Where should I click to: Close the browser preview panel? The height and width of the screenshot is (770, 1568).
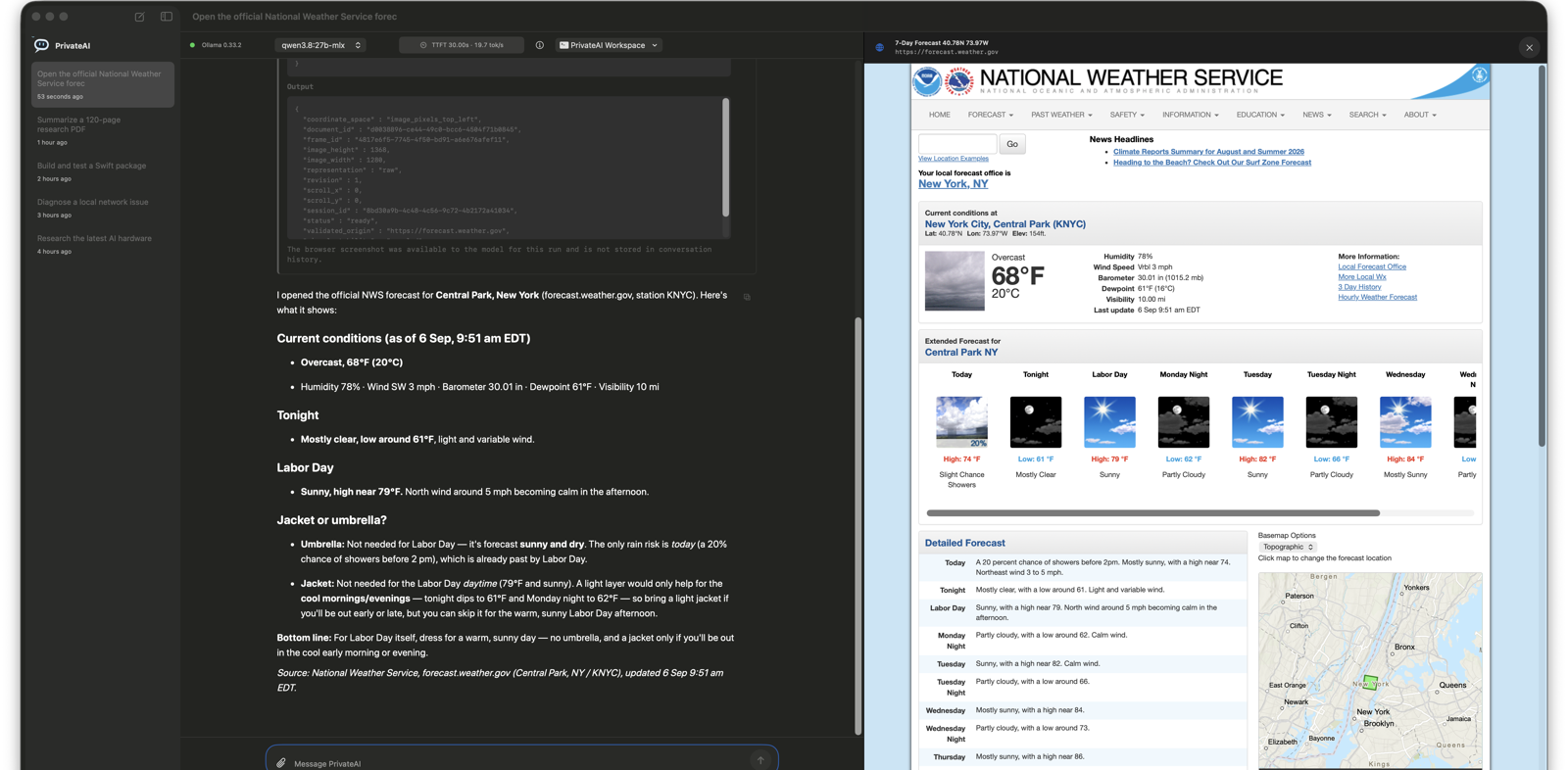1529,47
